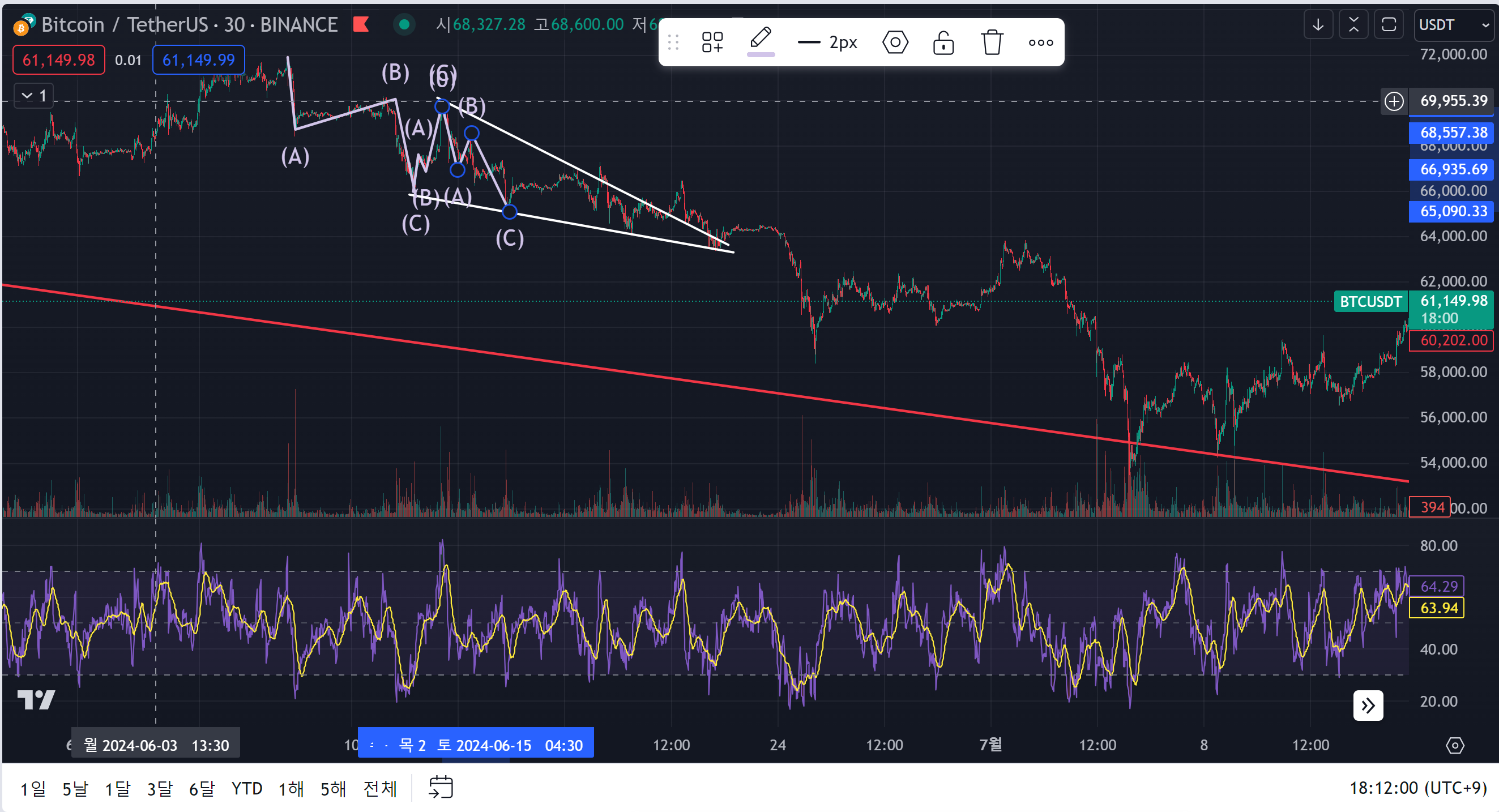Click the 72,000.00 price axis label
Image resolution: width=1499 pixels, height=812 pixels.
(1453, 55)
